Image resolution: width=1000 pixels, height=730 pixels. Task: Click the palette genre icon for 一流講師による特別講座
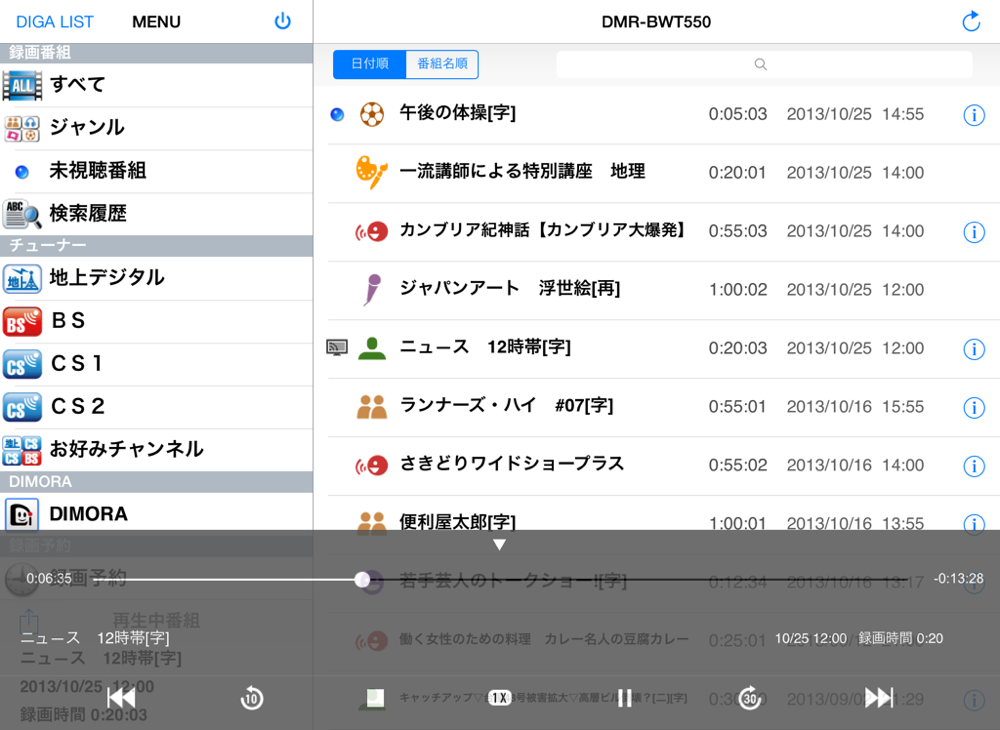[x=371, y=172]
